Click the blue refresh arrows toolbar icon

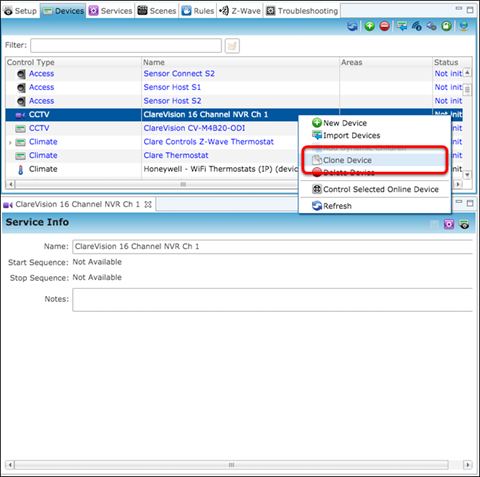352,26
